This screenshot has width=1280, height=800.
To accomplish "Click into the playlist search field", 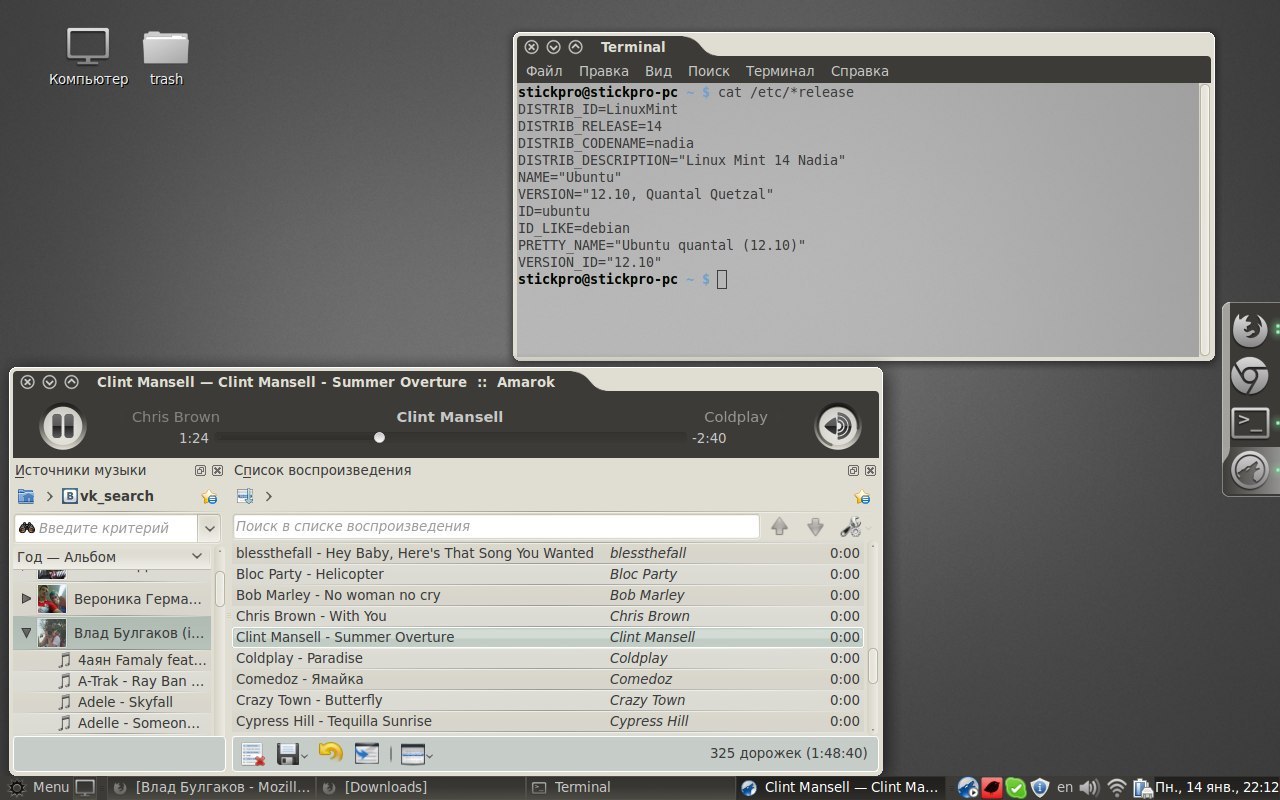I will [496, 526].
